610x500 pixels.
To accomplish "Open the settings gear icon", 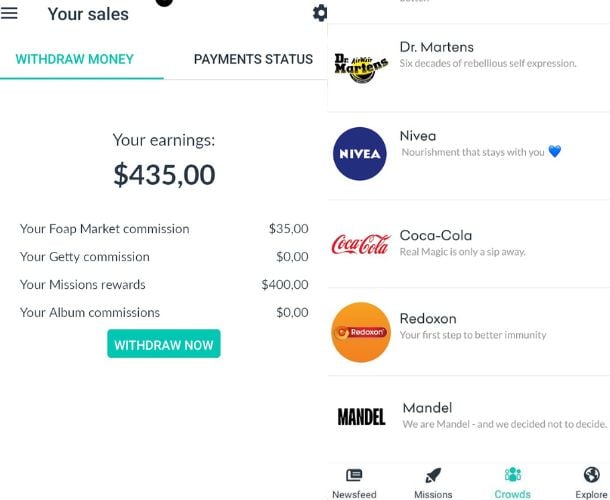I will (x=320, y=13).
